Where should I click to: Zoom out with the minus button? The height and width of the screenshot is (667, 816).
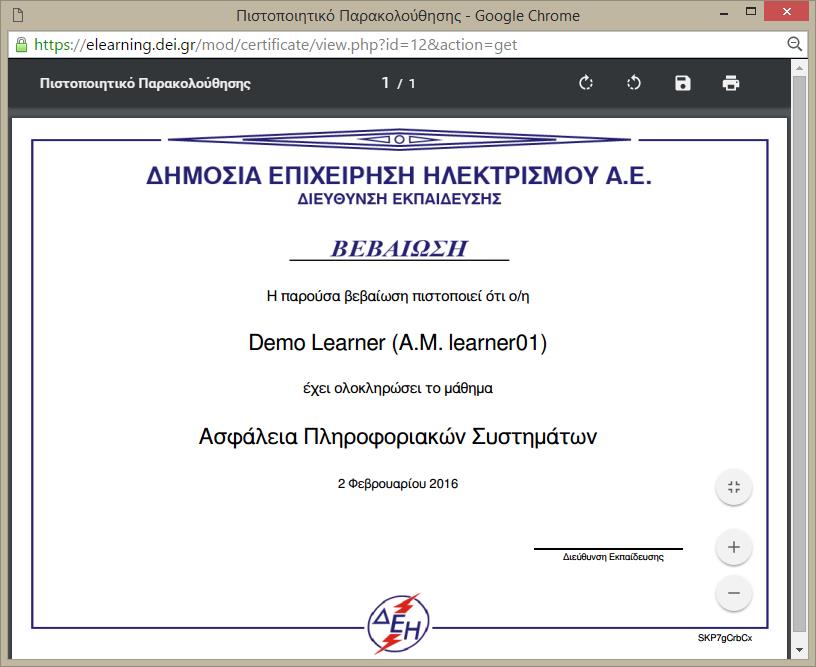pyautogui.click(x=734, y=593)
